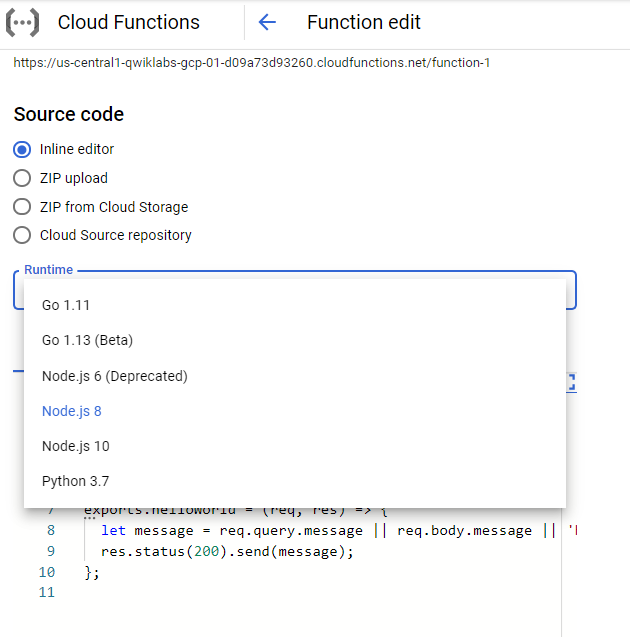Select Node.js 6 (Deprecated) runtime
The width and height of the screenshot is (630, 637).
click(x=295, y=376)
